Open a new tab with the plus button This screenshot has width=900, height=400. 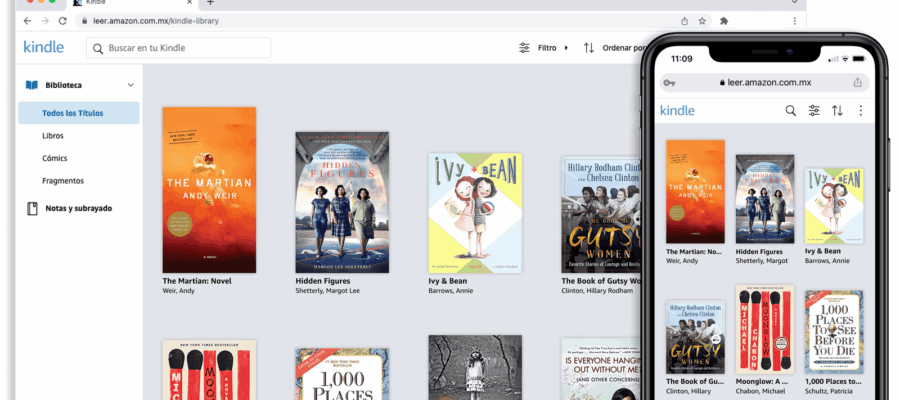210,3
